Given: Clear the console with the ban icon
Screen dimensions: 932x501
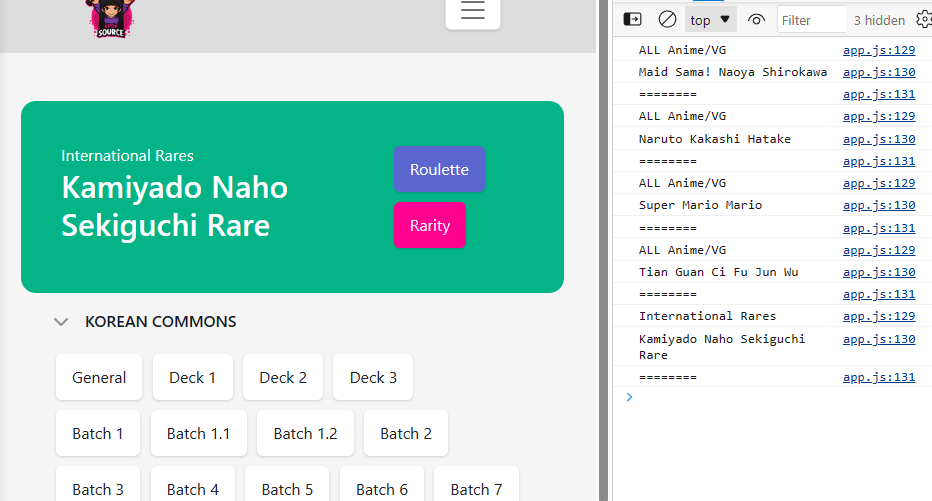Looking at the screenshot, I should tap(667, 20).
